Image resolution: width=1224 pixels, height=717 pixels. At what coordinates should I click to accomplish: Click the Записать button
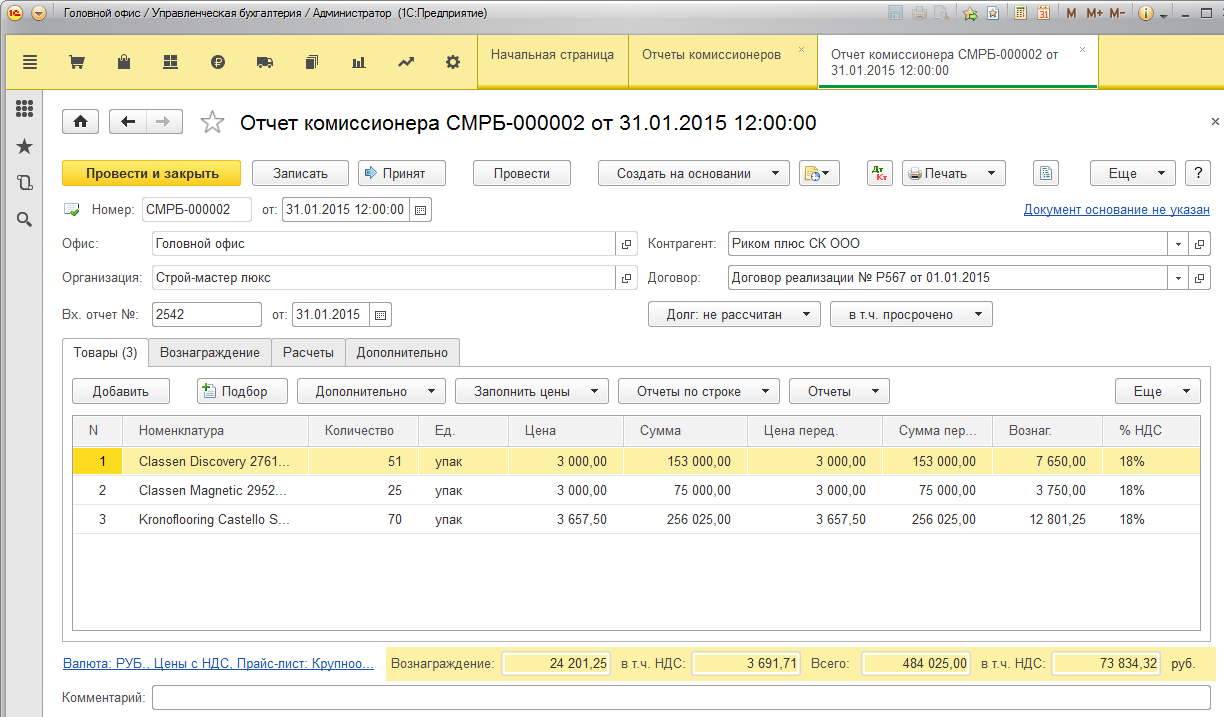point(300,173)
